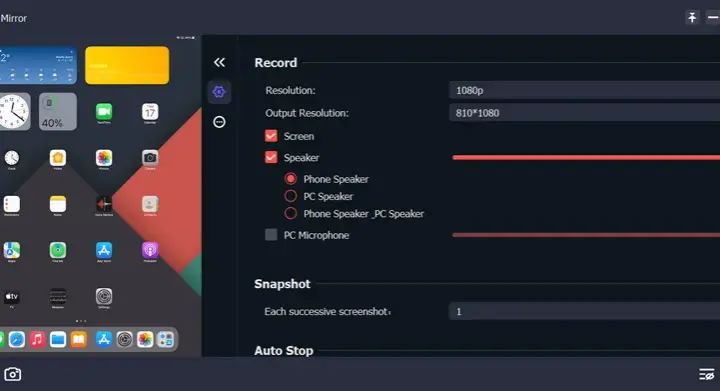Screen dimensions: 720x391
Task: Open Settings on the home screen grid
Action: pos(104,296)
